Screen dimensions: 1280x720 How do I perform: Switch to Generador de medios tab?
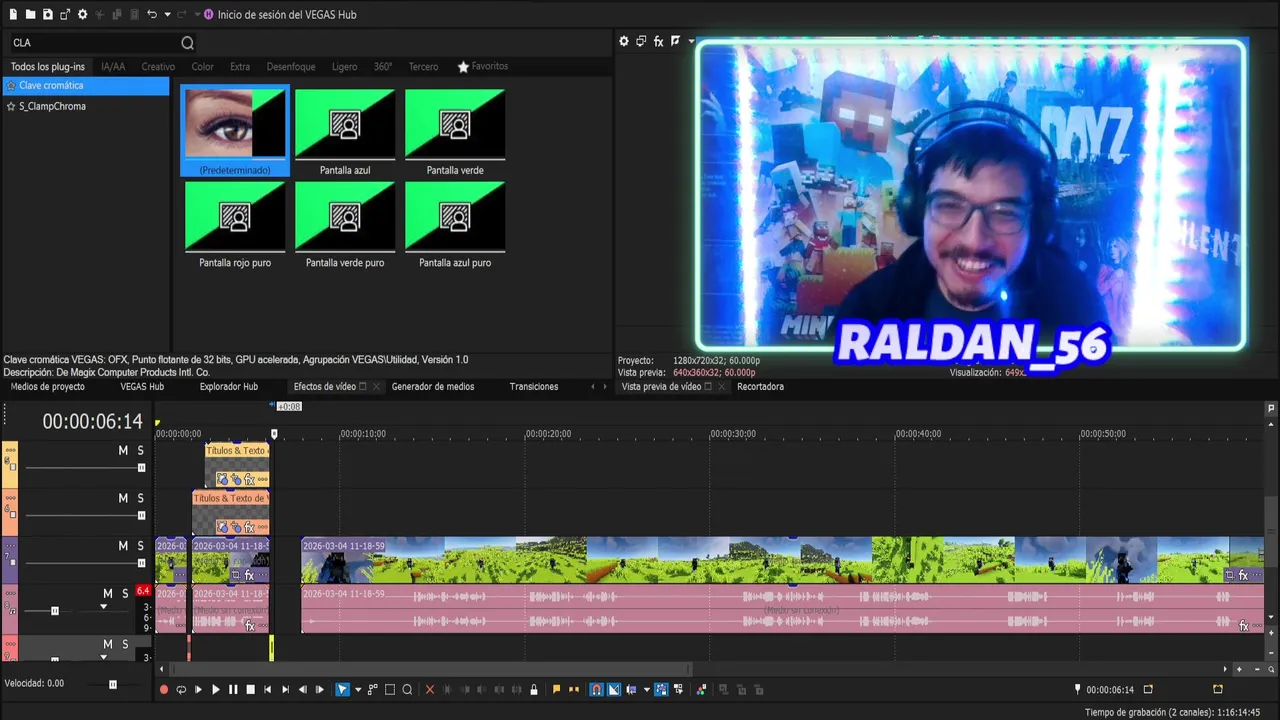coord(433,387)
